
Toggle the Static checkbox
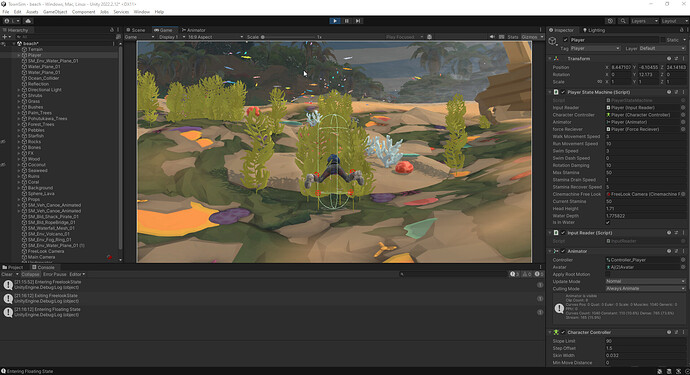pyautogui.click(x=663, y=40)
